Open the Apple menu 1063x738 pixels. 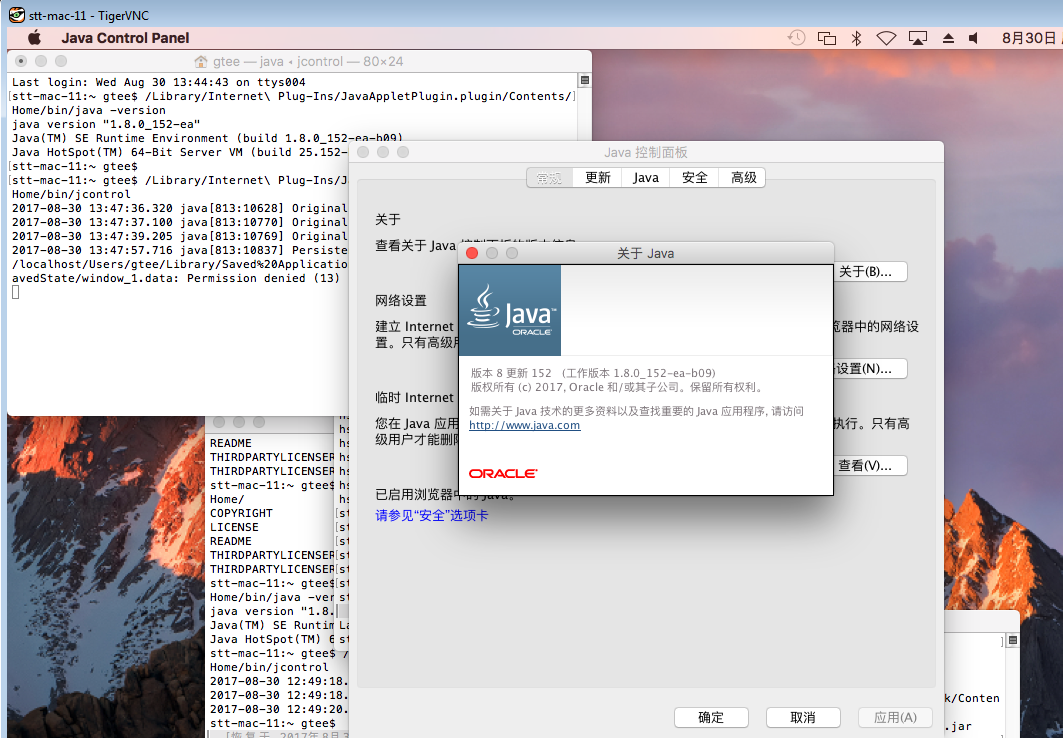(34, 38)
